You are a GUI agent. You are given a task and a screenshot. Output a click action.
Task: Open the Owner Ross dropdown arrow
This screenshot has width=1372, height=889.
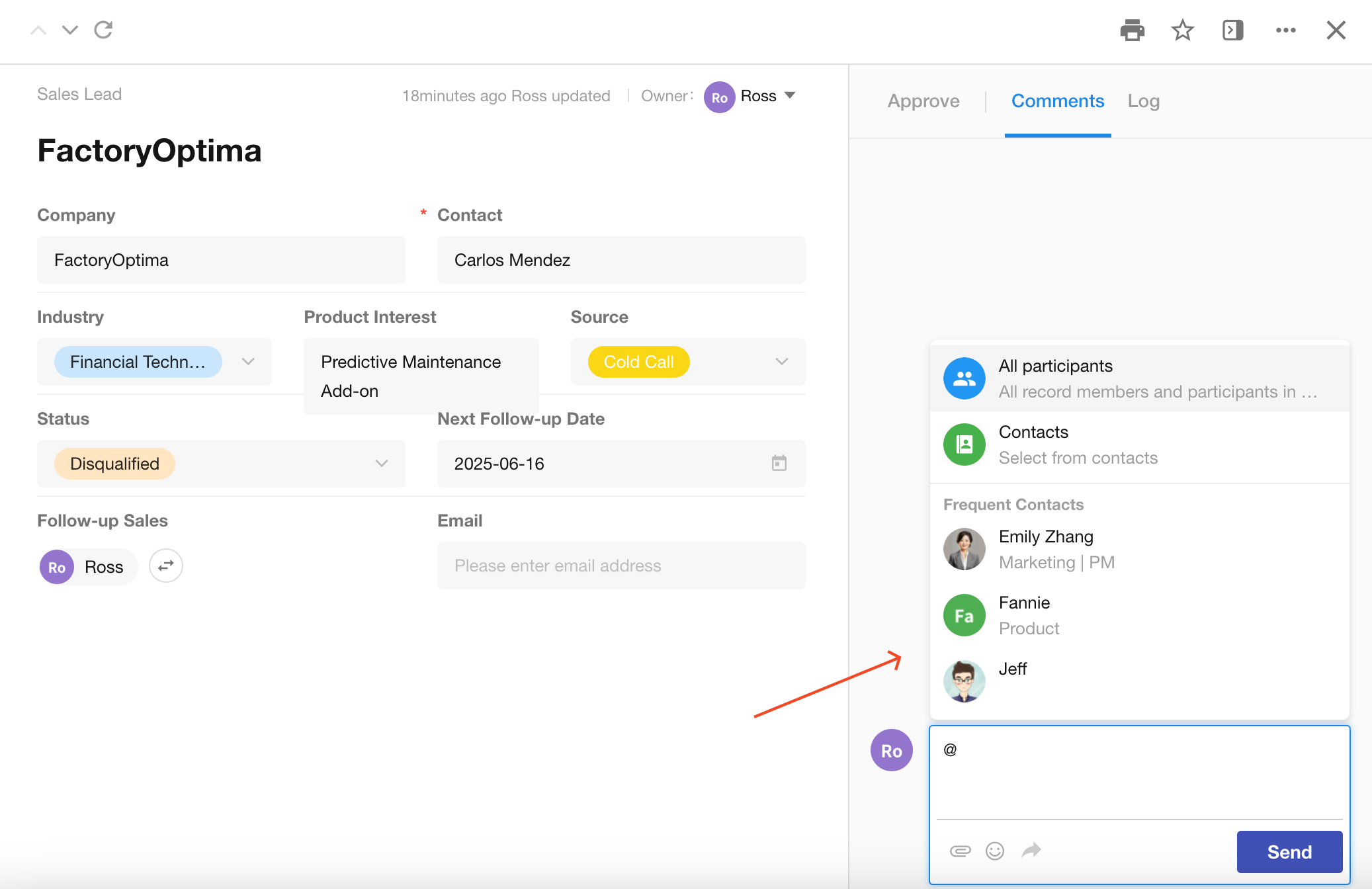(x=790, y=95)
